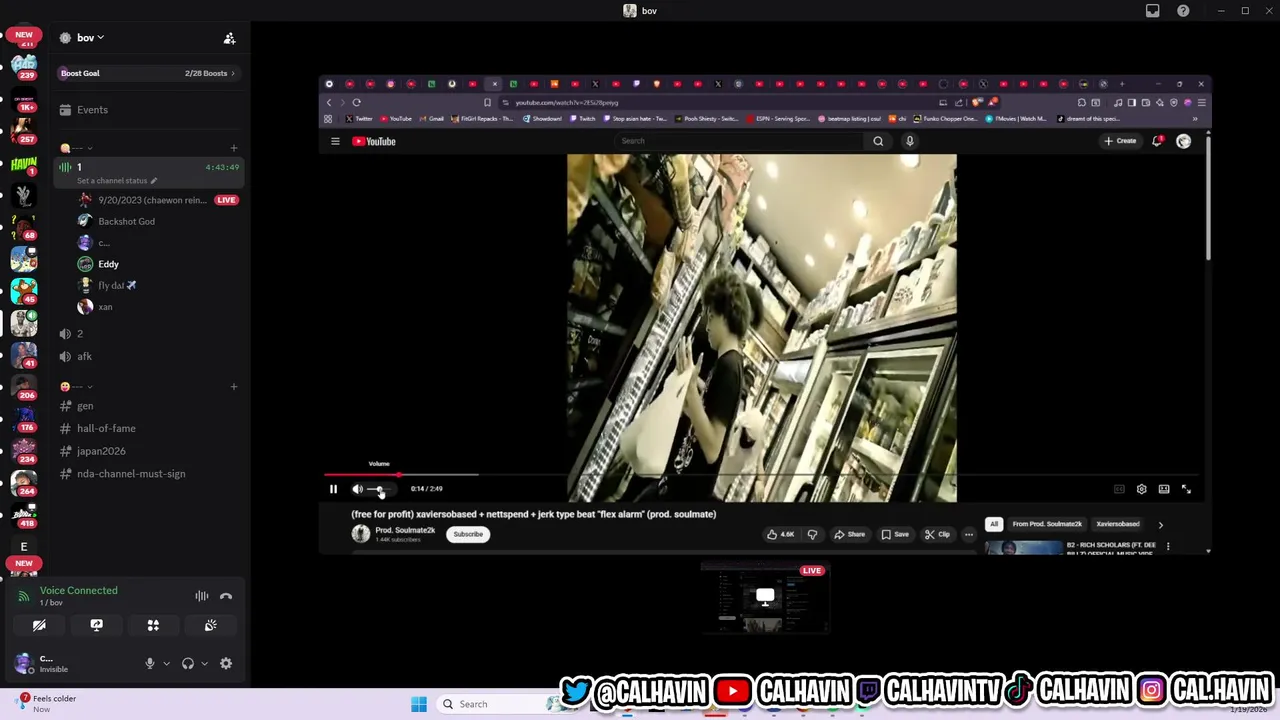Open the Discord help icon in the title bar

point(1183,11)
